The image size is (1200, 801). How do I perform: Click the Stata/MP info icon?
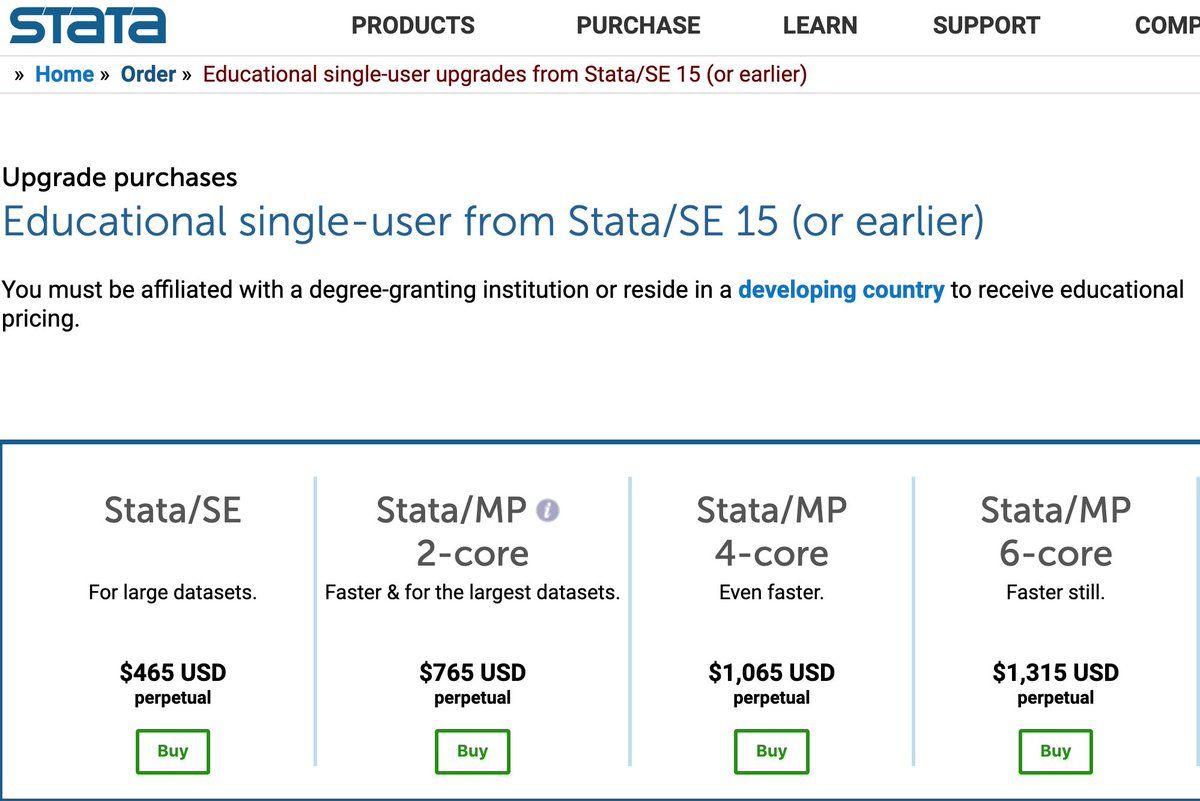(547, 511)
